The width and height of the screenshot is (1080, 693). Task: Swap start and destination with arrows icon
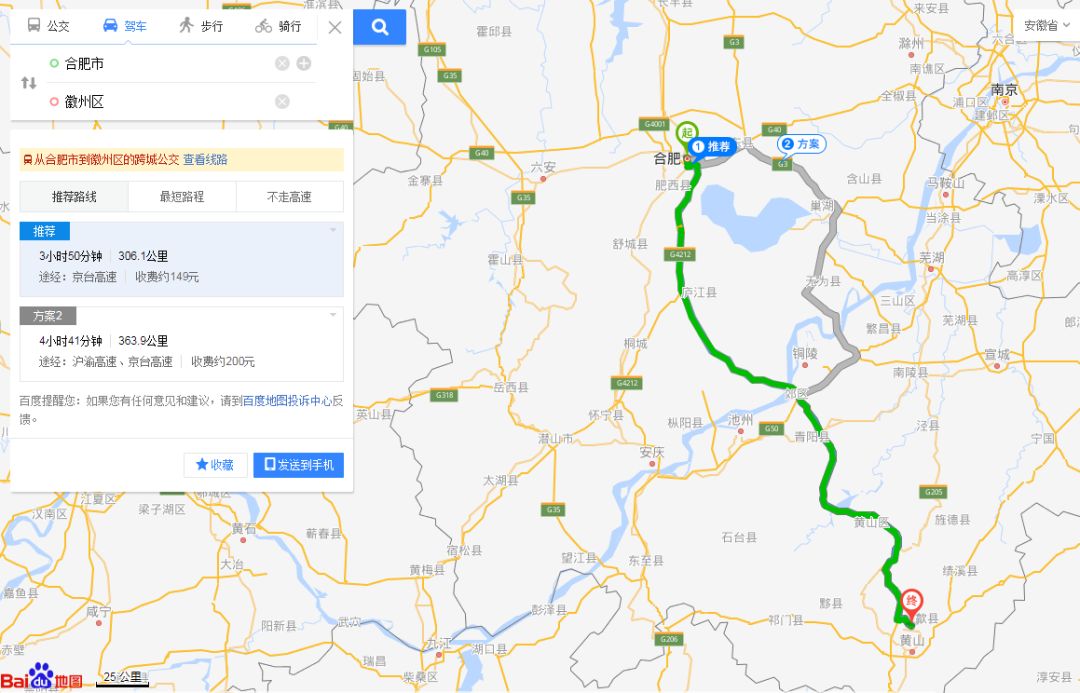(28, 83)
